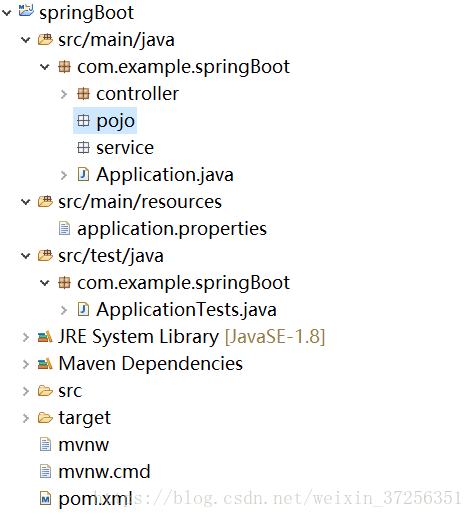The width and height of the screenshot is (474, 518).
Task: Click package icon of com.example.springBoot in src/main/java
Action: pos(64,67)
